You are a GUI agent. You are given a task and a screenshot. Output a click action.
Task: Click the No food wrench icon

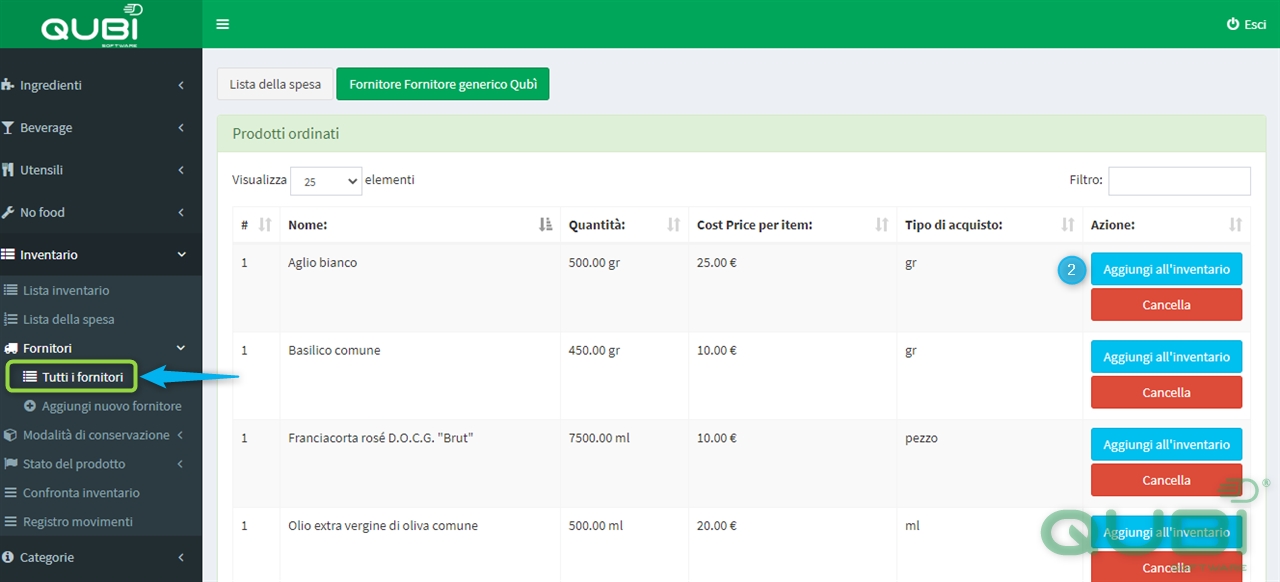pos(8,212)
